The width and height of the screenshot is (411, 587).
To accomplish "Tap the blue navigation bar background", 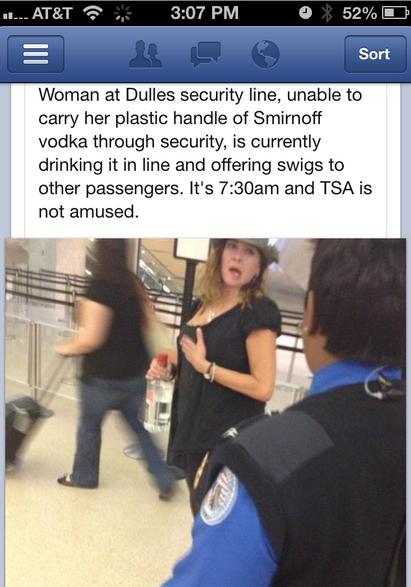I will tap(206, 54).
